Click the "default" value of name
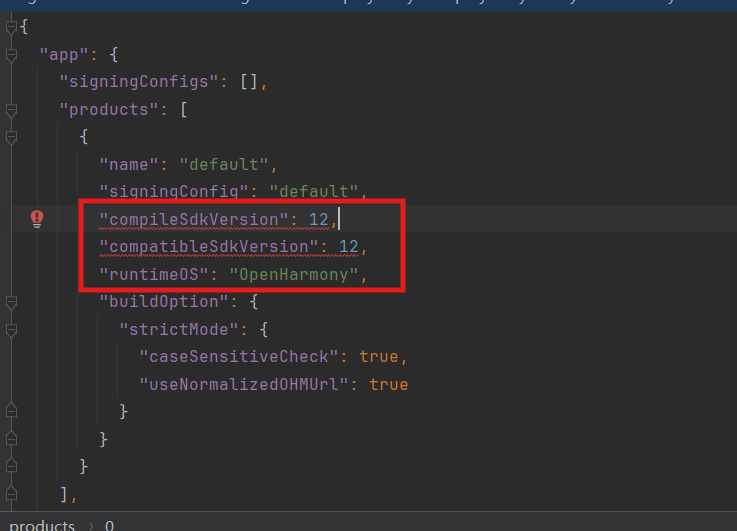This screenshot has width=737, height=531. click(223, 164)
